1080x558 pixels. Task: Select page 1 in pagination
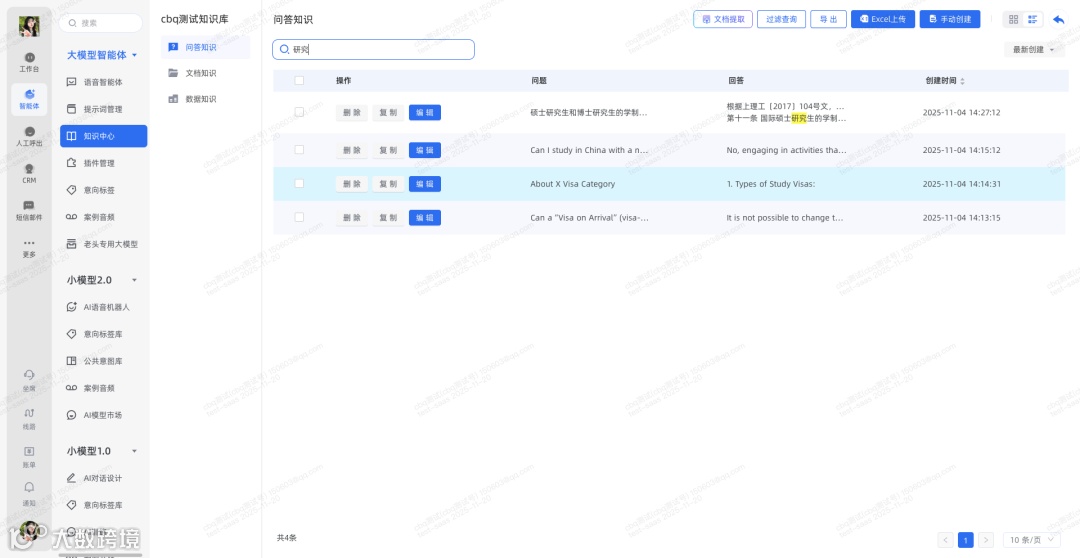point(966,540)
